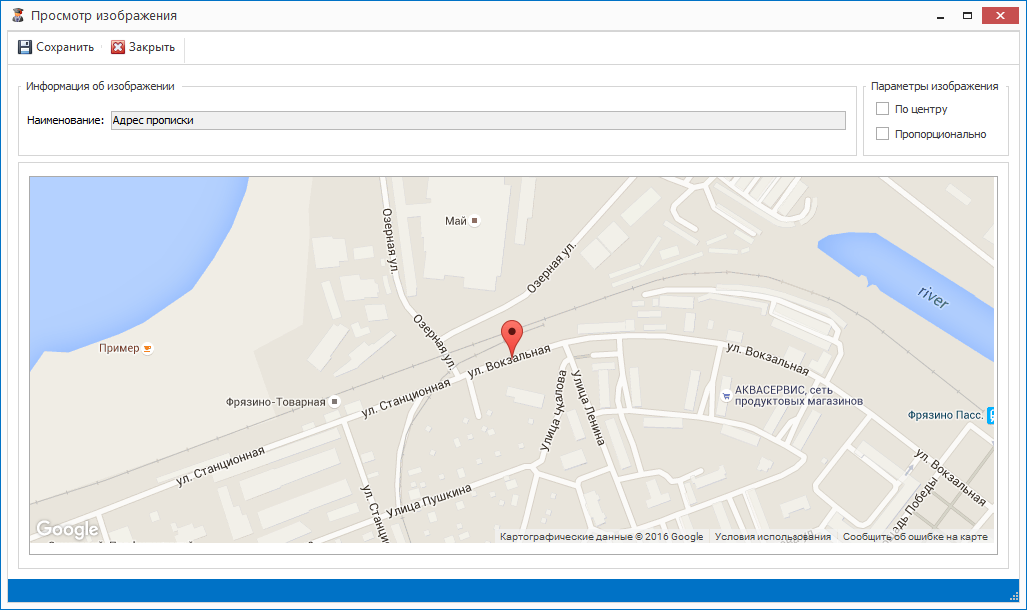Minimize the Просмотр изображения window
Viewport: 1027px width, 610px height.
(941, 16)
